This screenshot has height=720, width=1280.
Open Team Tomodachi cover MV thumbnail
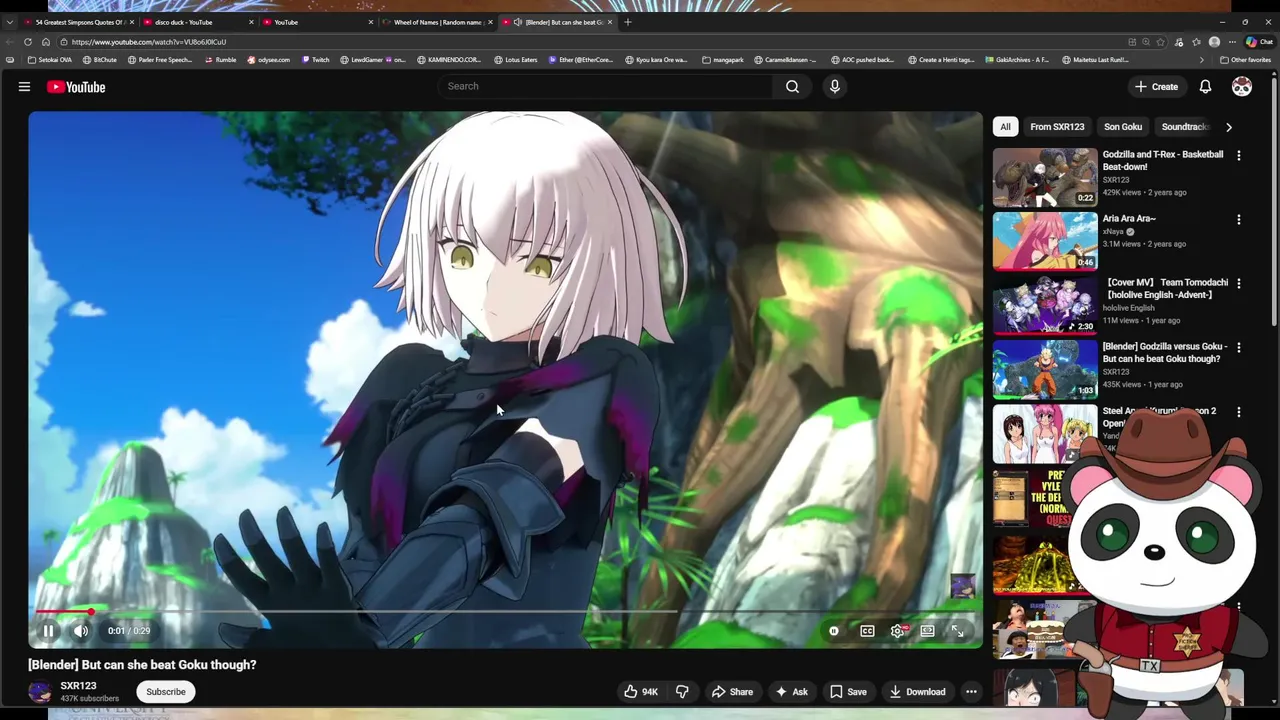point(1044,305)
